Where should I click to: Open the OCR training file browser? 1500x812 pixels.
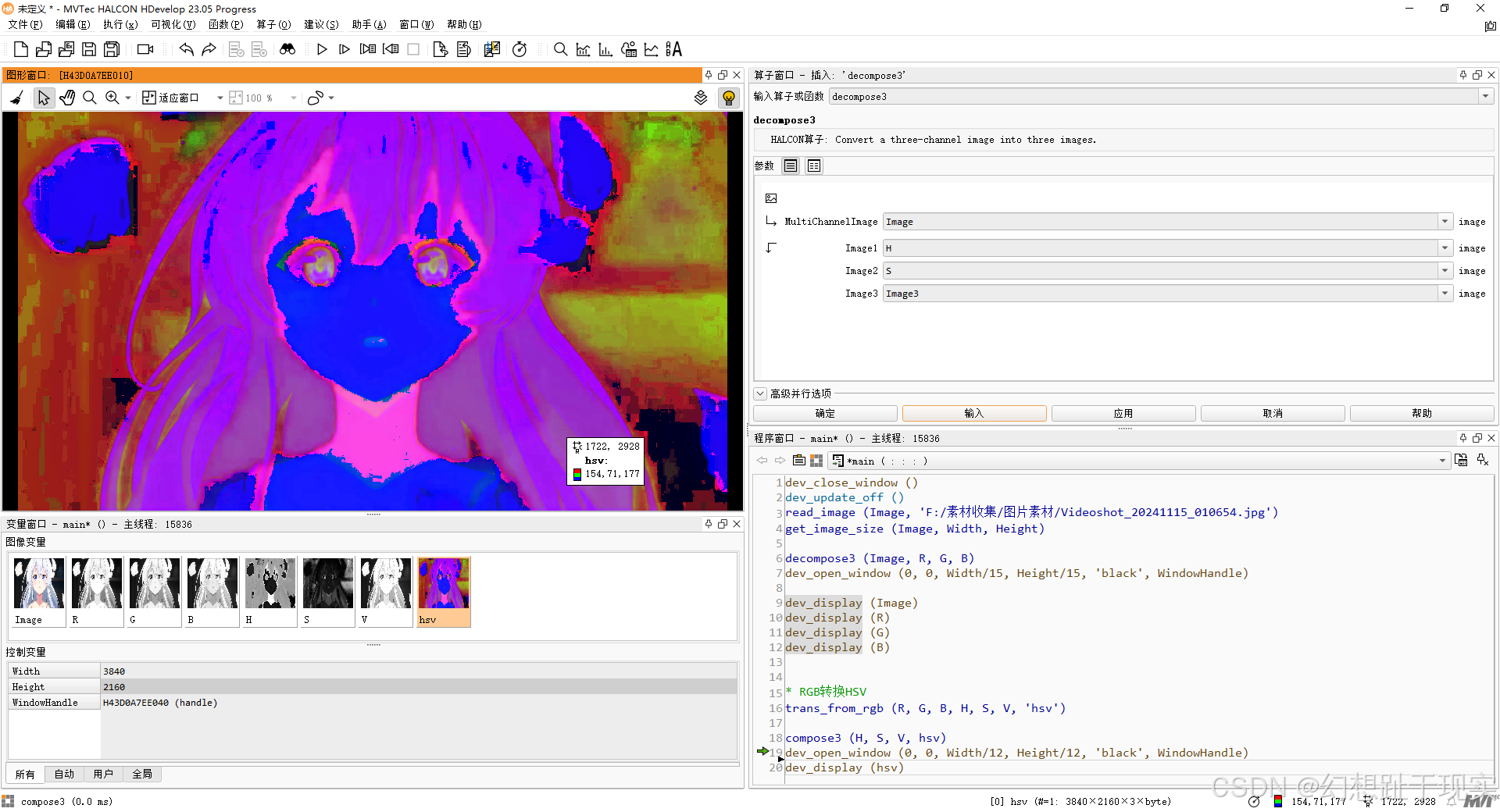673,49
